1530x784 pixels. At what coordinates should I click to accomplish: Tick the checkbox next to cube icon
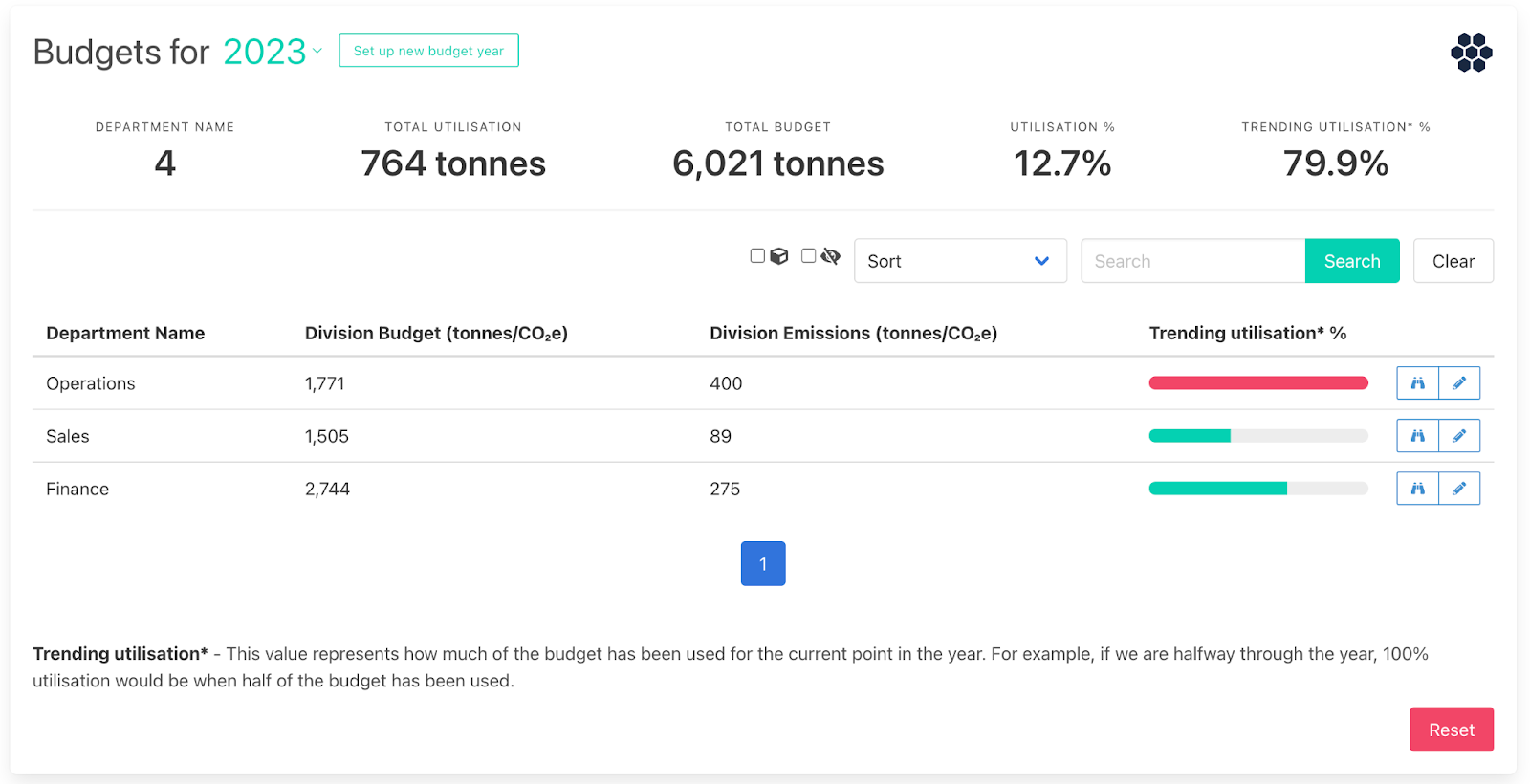point(757,256)
